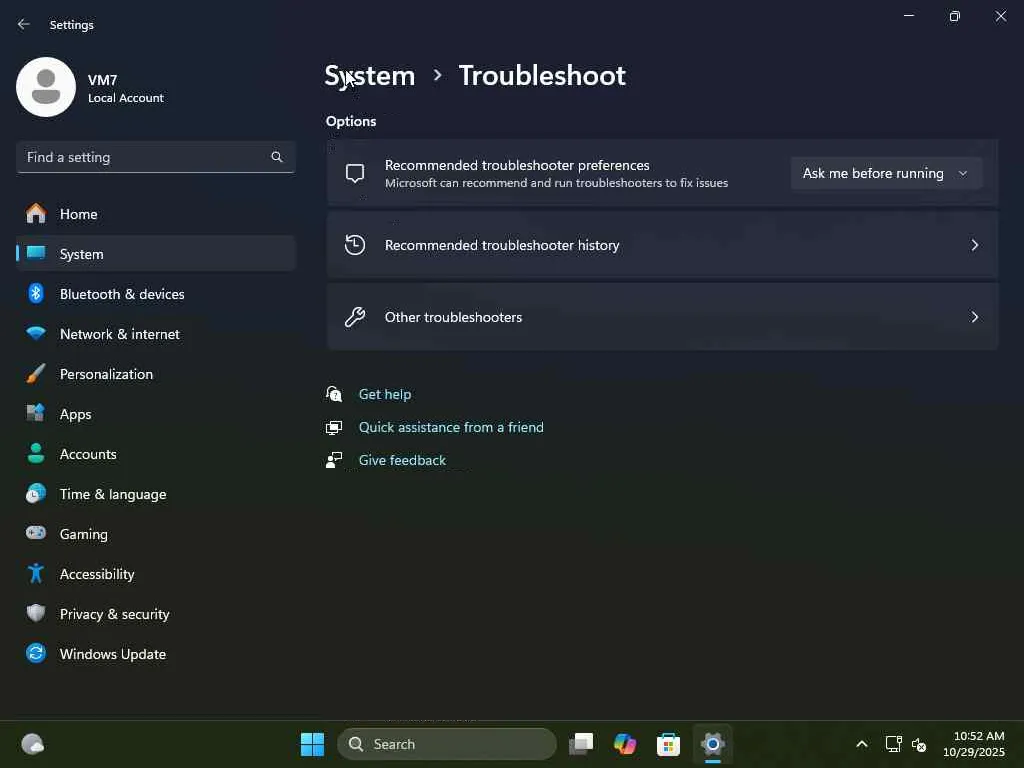Open the Get help link
The width and height of the screenshot is (1024, 768).
tap(385, 394)
